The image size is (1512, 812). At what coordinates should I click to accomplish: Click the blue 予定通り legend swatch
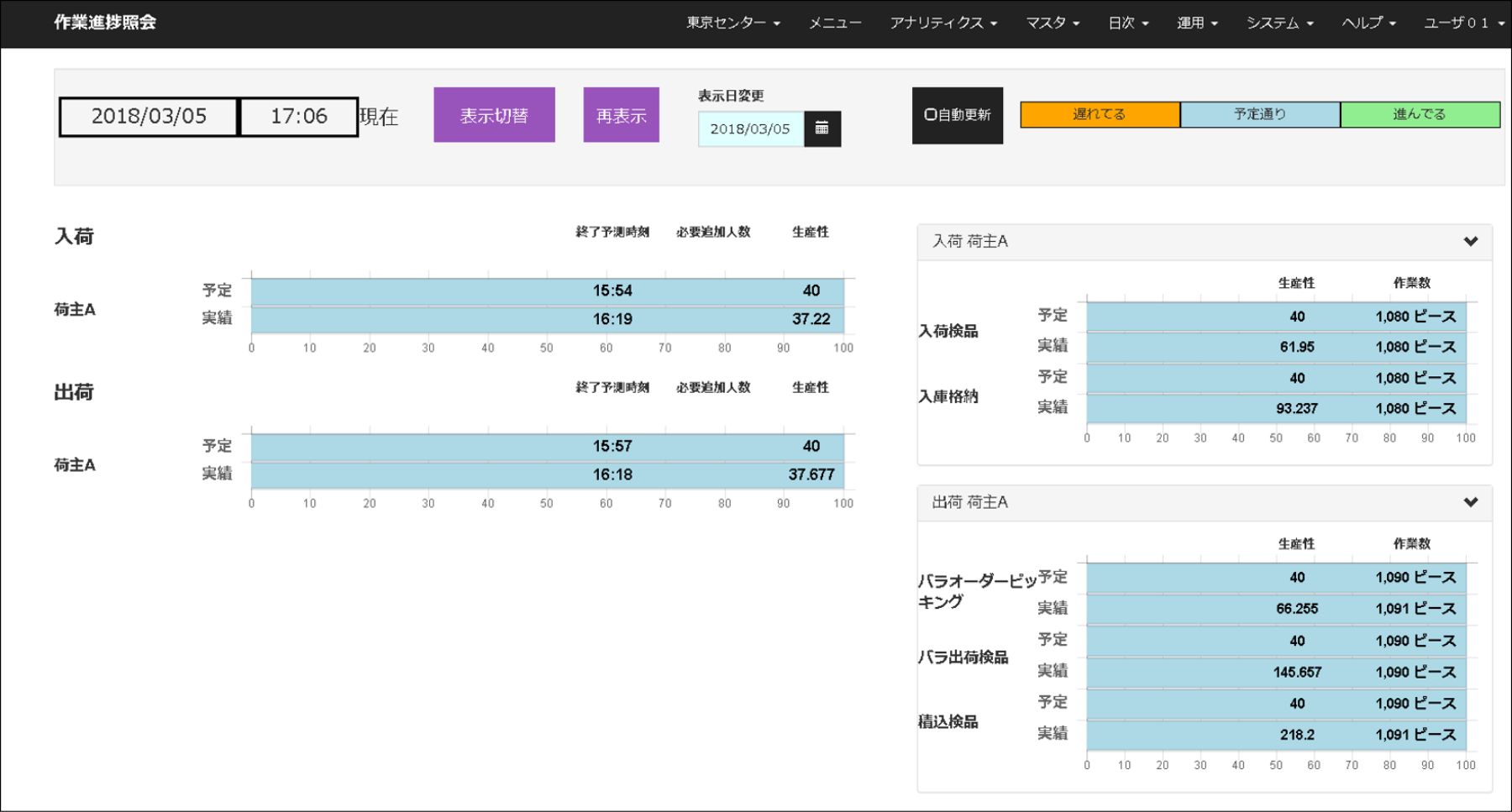[1259, 114]
